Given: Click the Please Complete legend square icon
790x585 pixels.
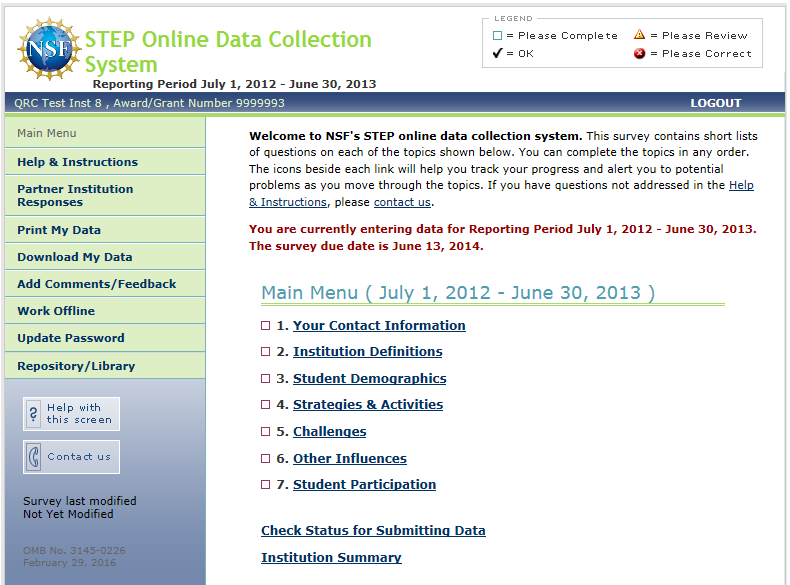Looking at the screenshot, I should [497, 35].
